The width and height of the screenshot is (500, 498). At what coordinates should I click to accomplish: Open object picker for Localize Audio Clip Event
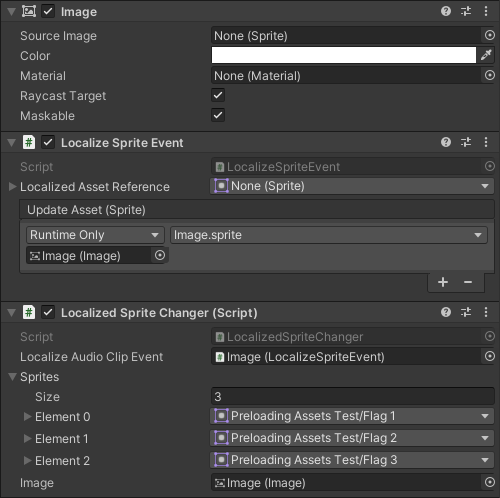pos(489,356)
